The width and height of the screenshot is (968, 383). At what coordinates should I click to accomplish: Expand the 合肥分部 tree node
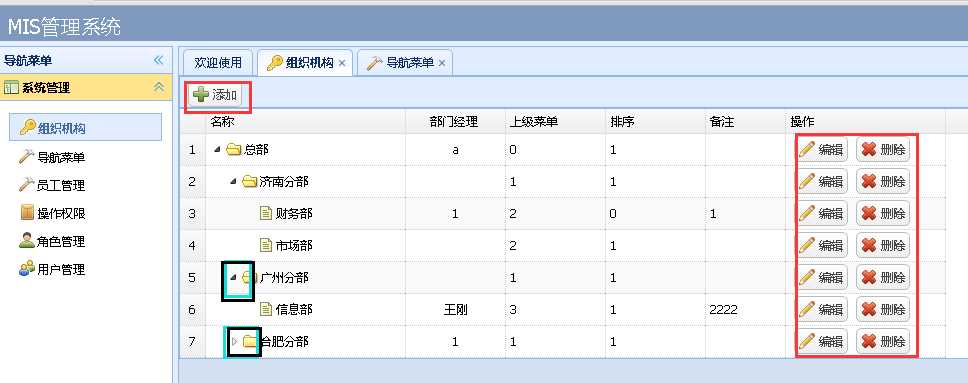(x=234, y=341)
